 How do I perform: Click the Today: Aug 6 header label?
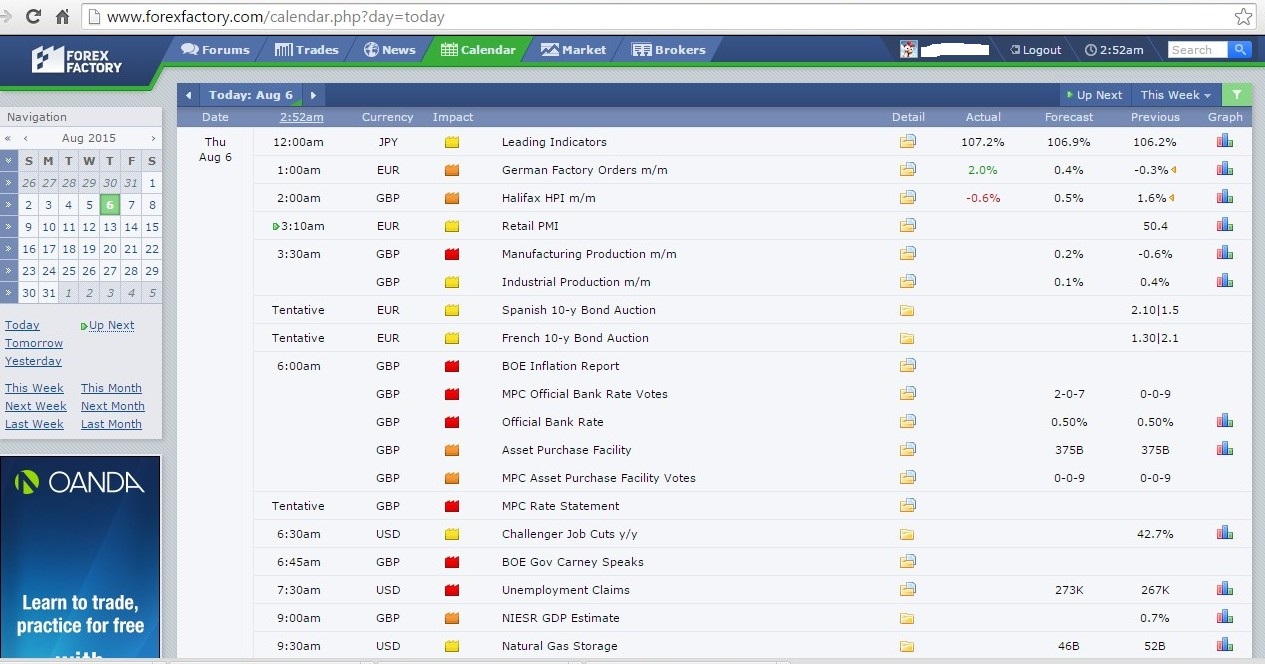(x=251, y=95)
